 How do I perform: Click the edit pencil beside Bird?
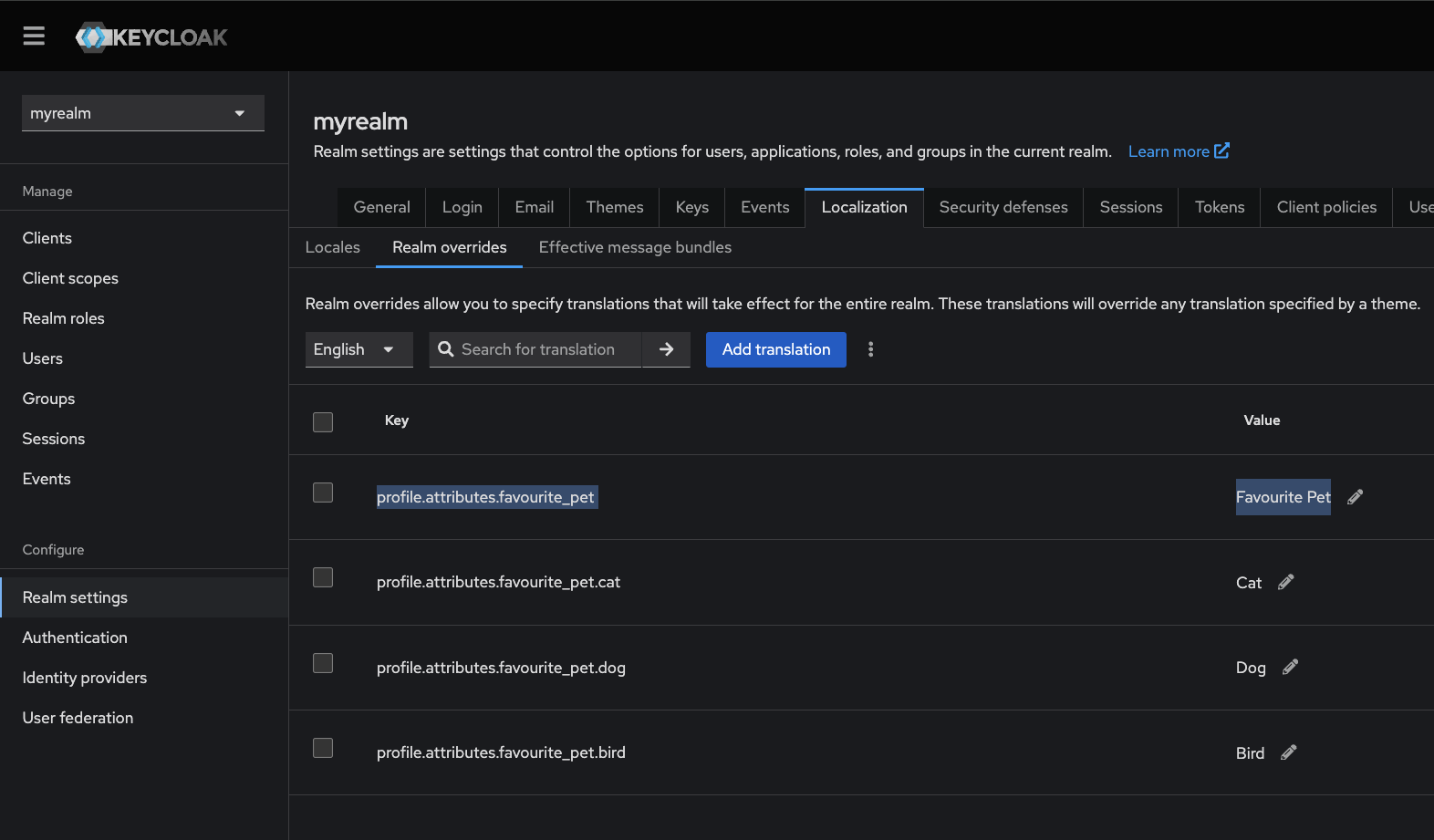(1288, 752)
